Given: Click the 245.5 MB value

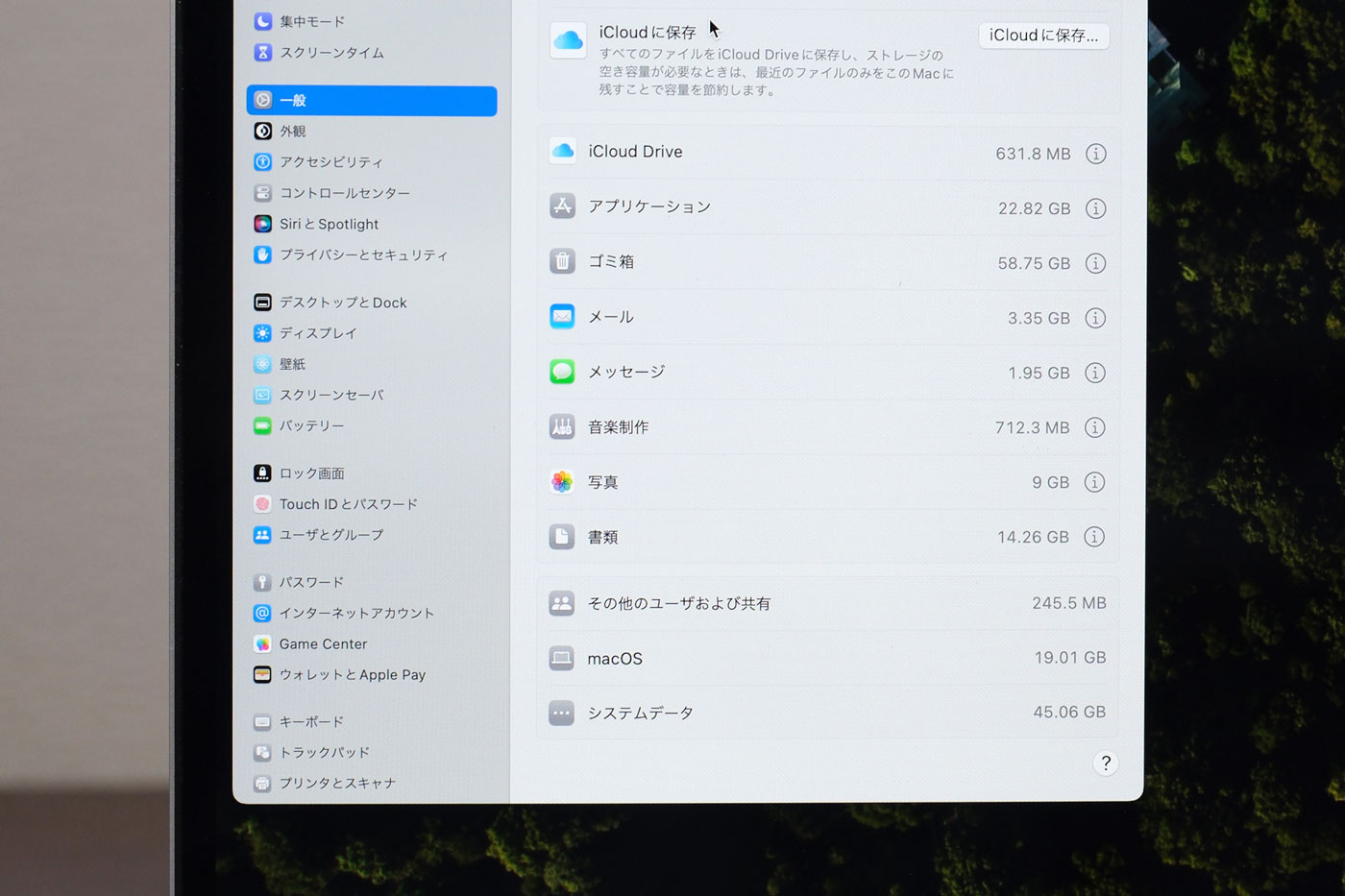Looking at the screenshot, I should (x=1069, y=603).
